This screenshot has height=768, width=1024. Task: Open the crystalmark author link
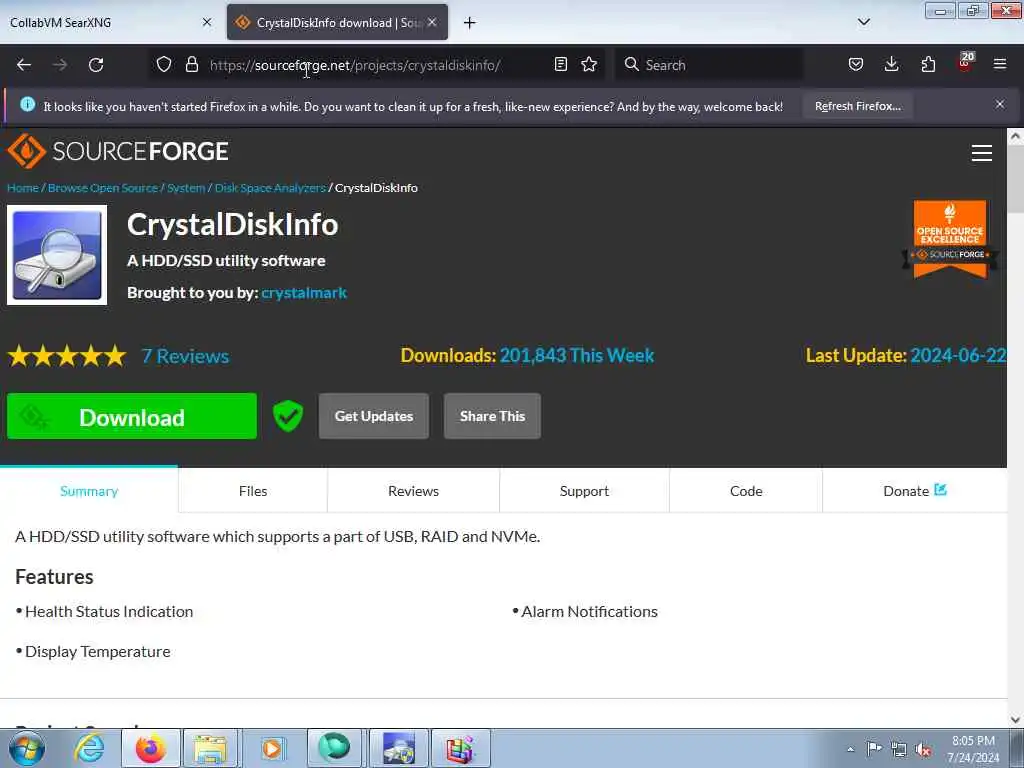pyautogui.click(x=304, y=293)
